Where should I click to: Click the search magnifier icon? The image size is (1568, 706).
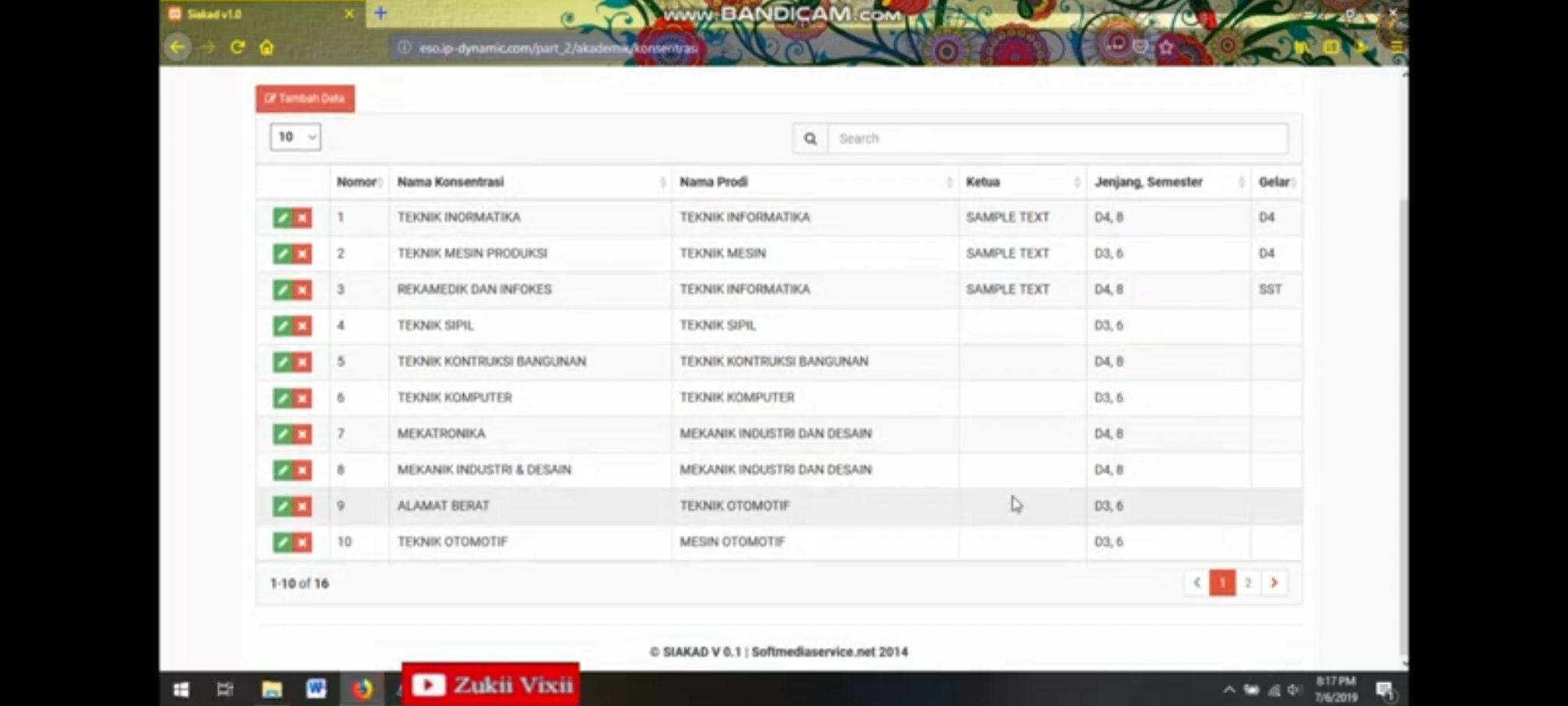point(810,139)
